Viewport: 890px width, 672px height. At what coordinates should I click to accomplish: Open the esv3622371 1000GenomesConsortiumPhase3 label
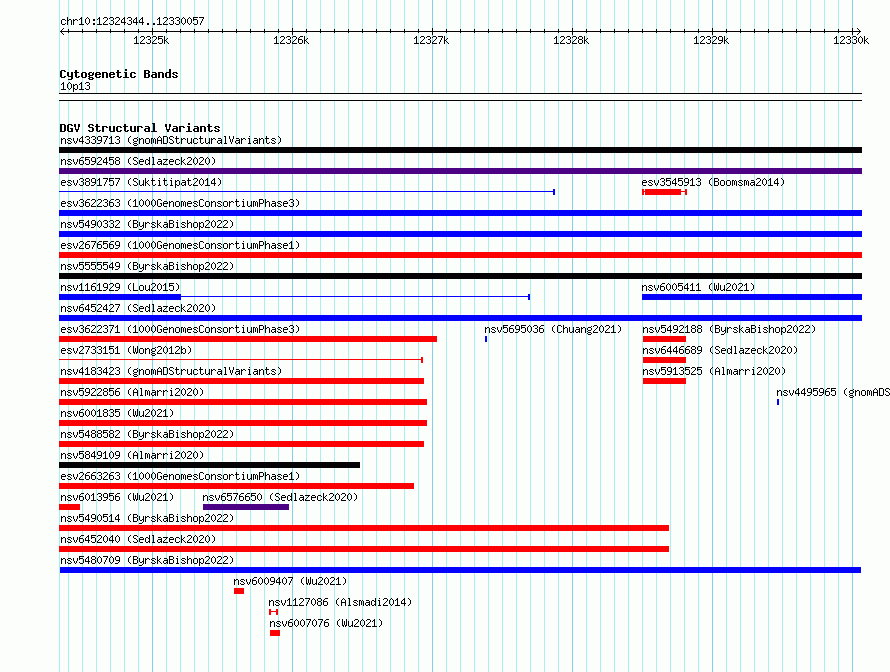tap(180, 329)
